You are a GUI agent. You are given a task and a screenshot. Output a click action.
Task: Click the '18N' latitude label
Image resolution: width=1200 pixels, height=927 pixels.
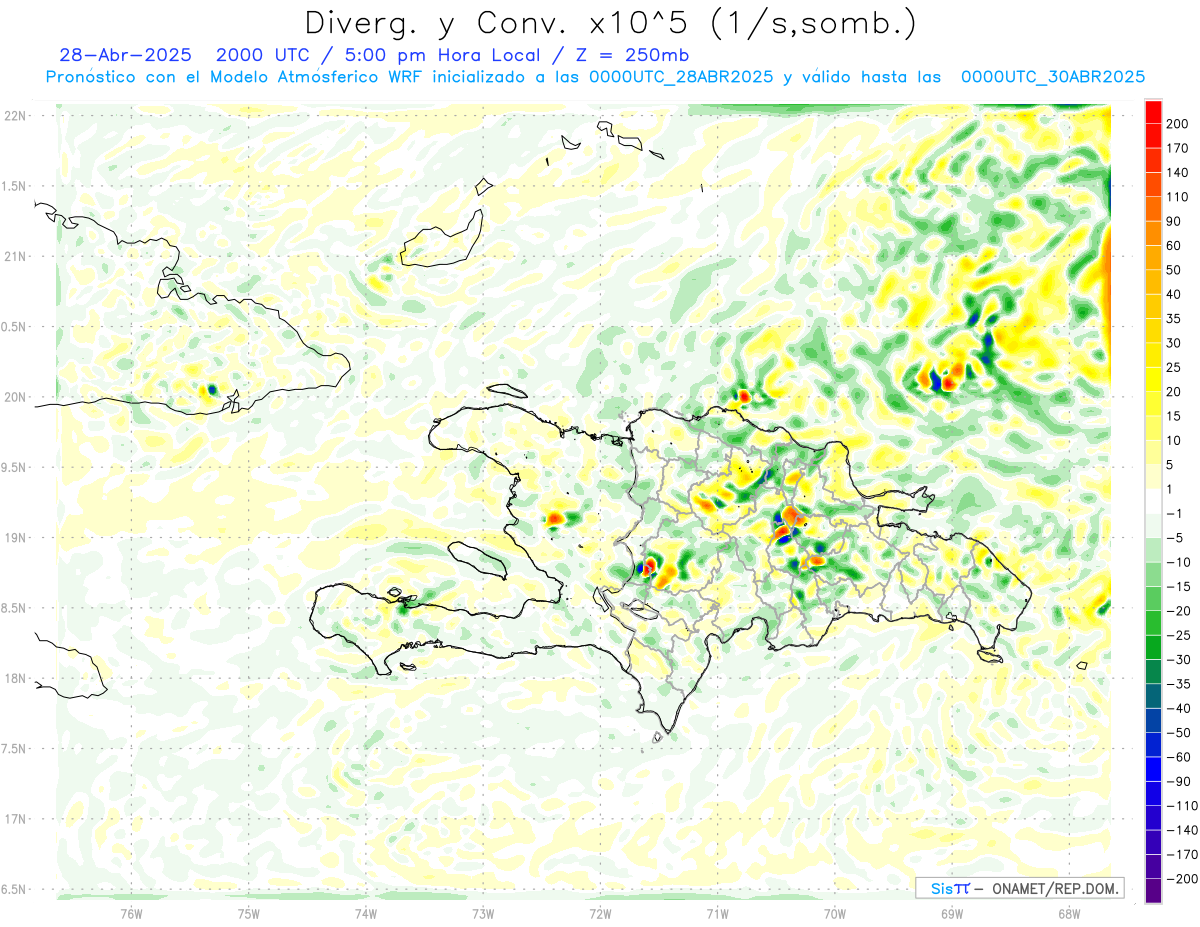pos(14,678)
